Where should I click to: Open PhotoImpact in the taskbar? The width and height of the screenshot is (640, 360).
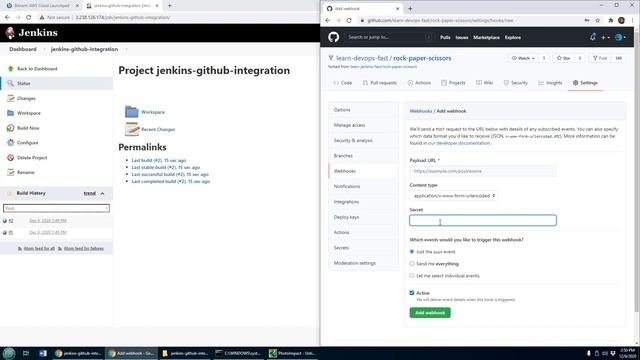coord(291,353)
